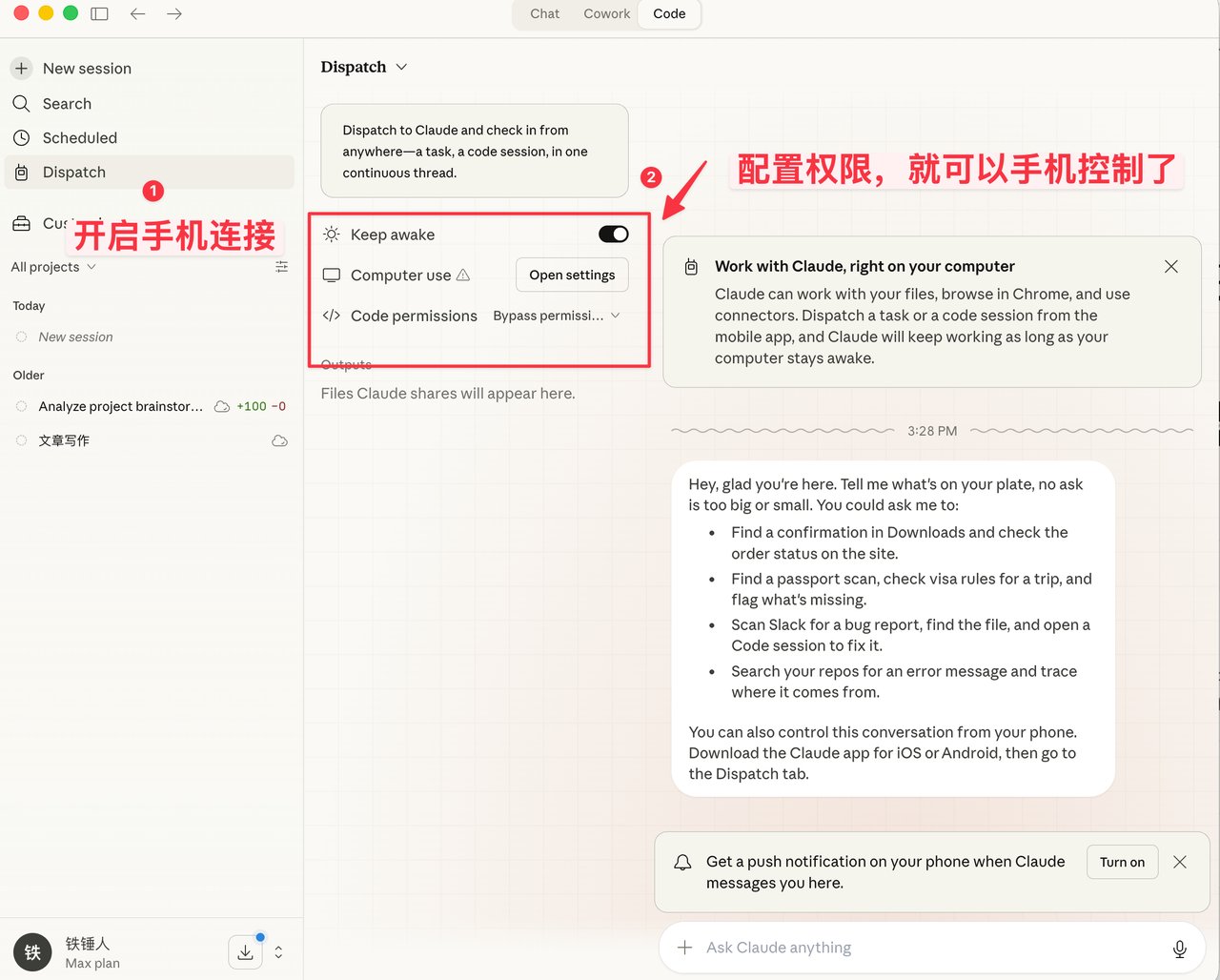Go back with the left arrow

(x=137, y=13)
